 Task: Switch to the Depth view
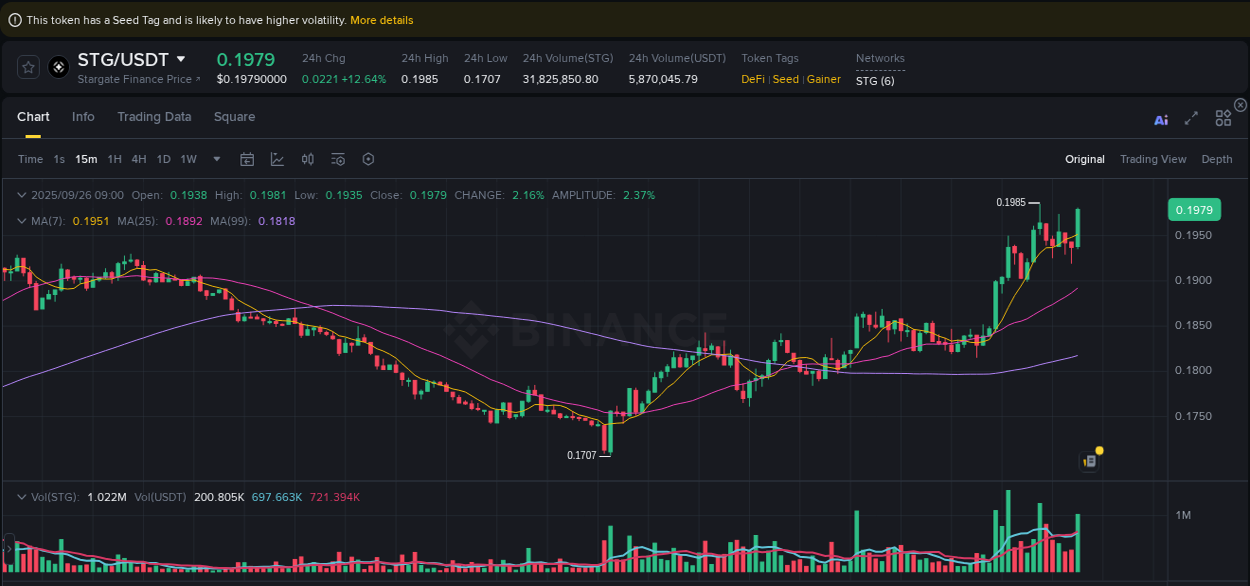tap(1216, 159)
